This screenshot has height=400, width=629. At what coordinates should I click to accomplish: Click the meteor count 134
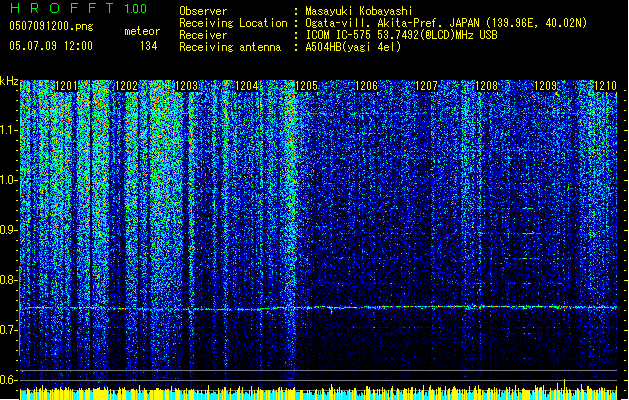coord(148,46)
